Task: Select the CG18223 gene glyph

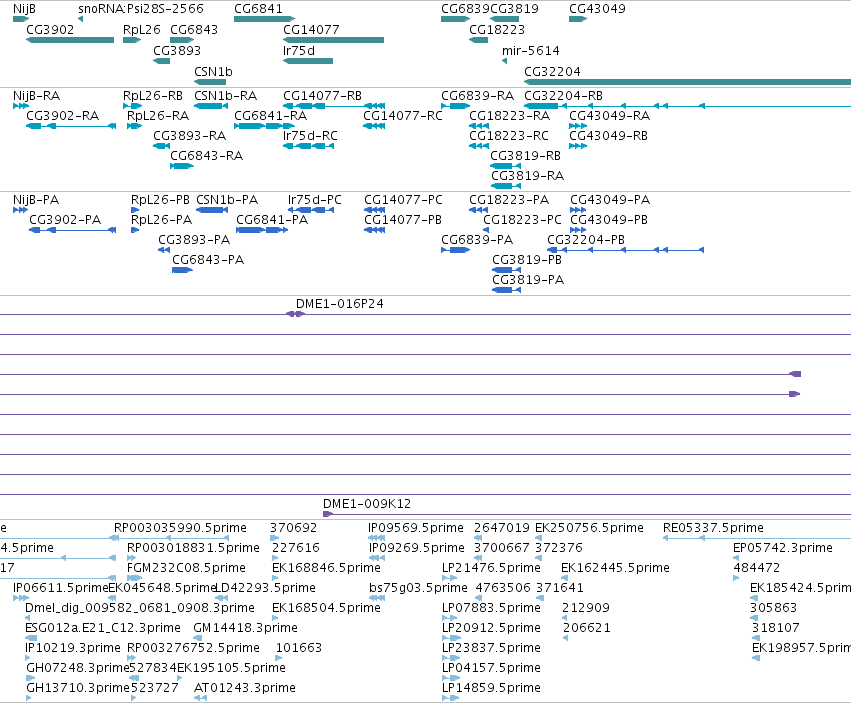Action: click(x=479, y=40)
